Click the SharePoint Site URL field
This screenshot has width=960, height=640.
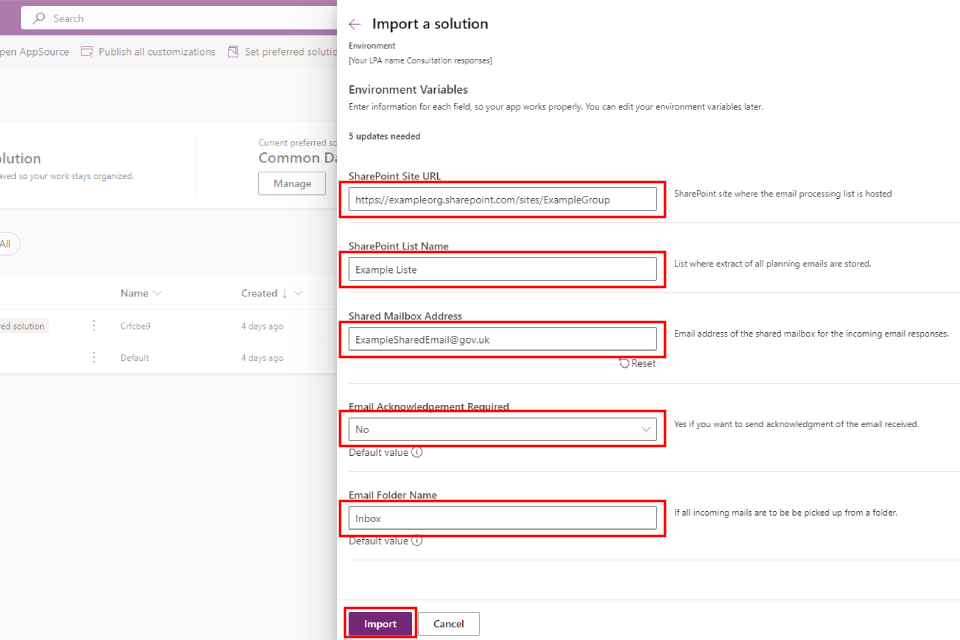tap(503, 199)
